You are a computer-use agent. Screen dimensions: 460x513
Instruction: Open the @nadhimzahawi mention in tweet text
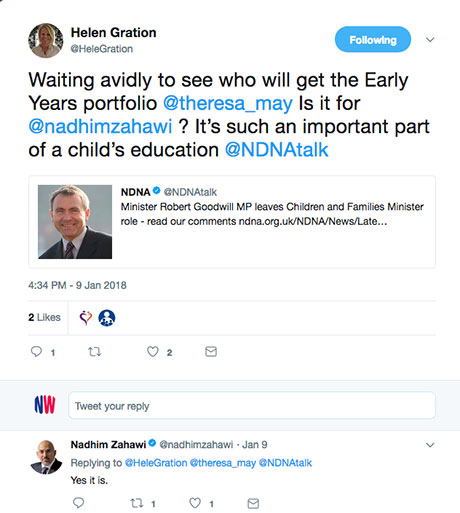pos(100,127)
